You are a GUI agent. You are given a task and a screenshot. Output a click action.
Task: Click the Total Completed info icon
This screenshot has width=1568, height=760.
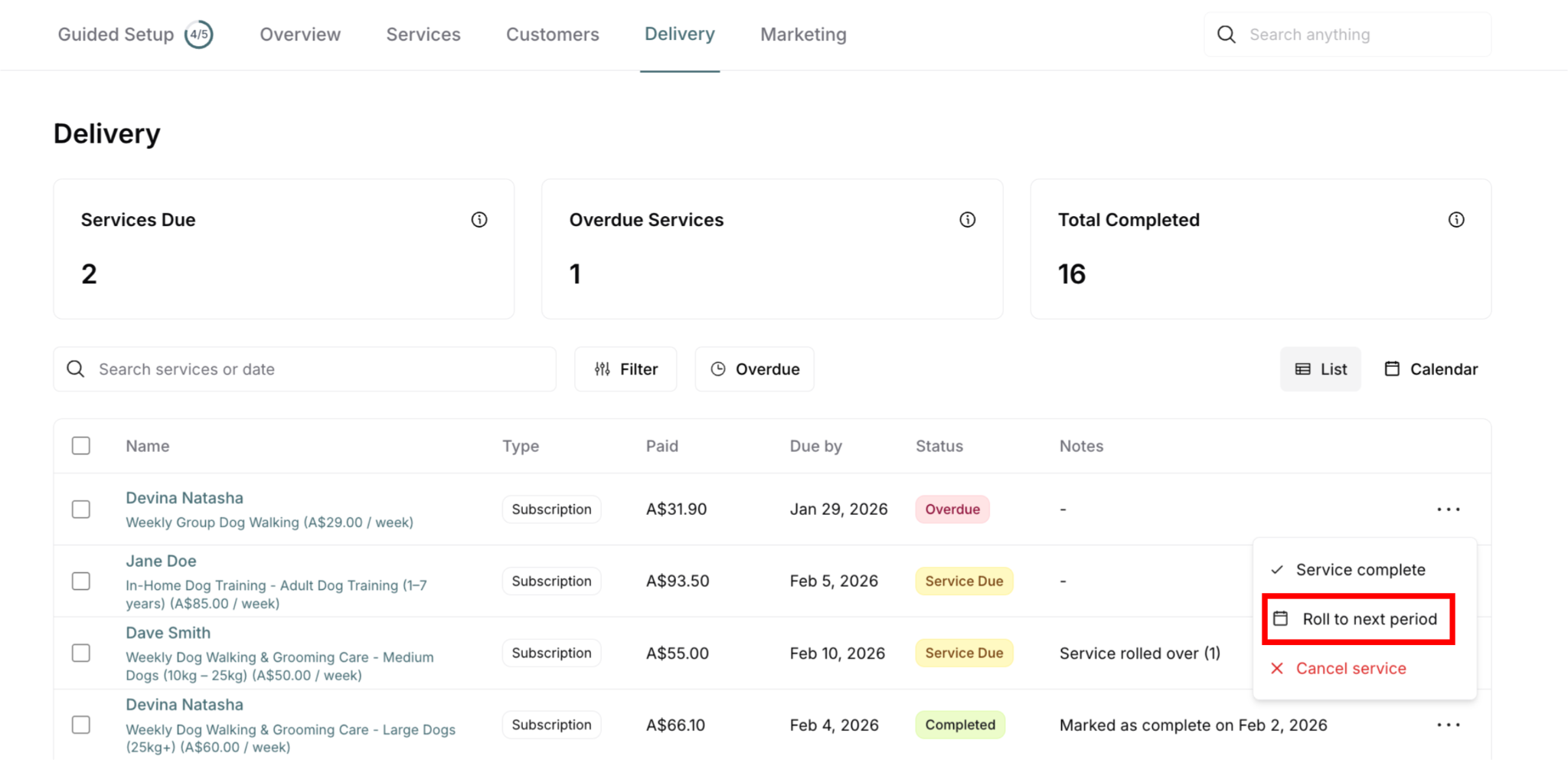pos(1456,220)
